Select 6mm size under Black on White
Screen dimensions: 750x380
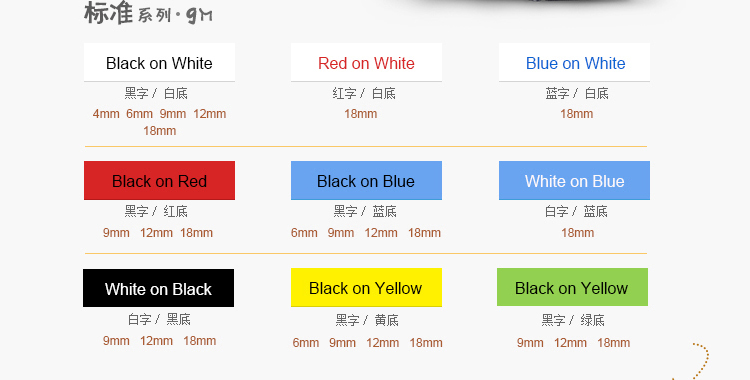coord(140,114)
